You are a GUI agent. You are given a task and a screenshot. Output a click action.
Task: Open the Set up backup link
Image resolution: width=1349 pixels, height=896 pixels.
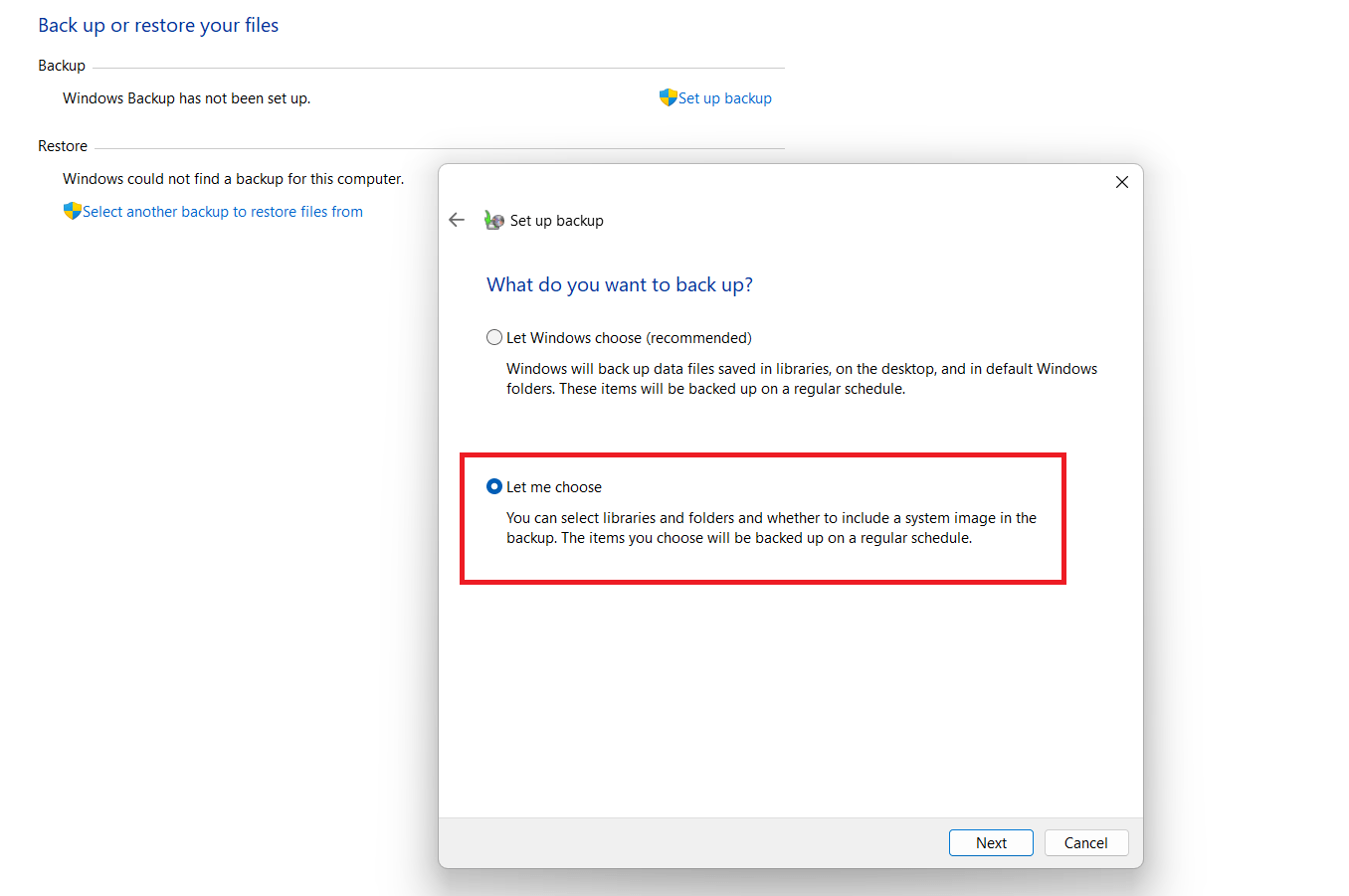724,97
